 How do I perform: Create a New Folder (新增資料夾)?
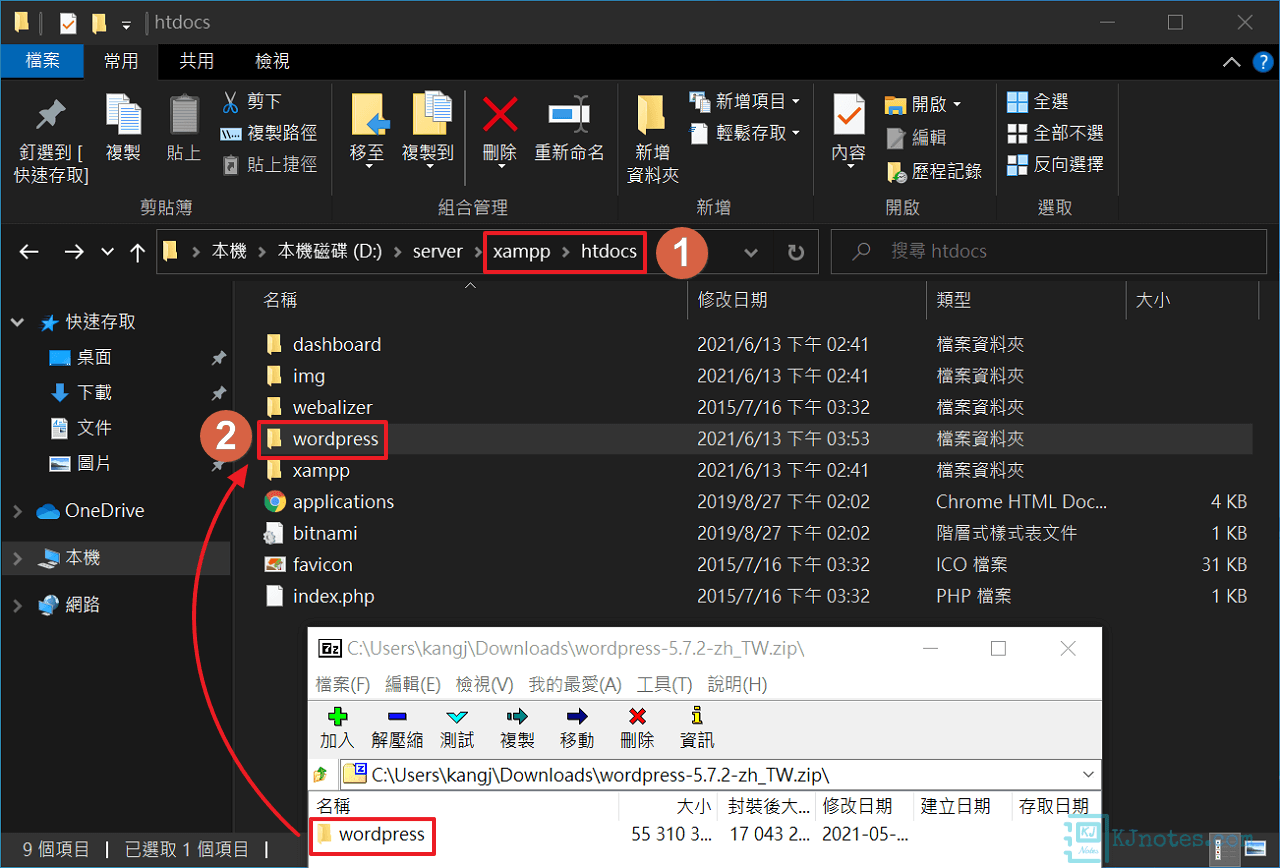[652, 138]
